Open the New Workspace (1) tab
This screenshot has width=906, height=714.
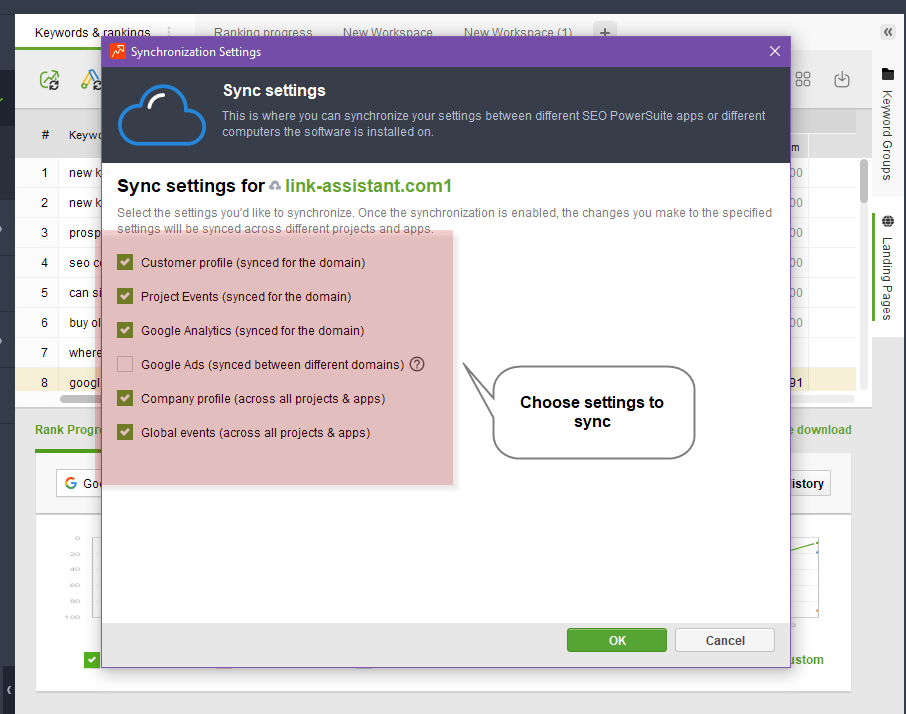tap(518, 32)
